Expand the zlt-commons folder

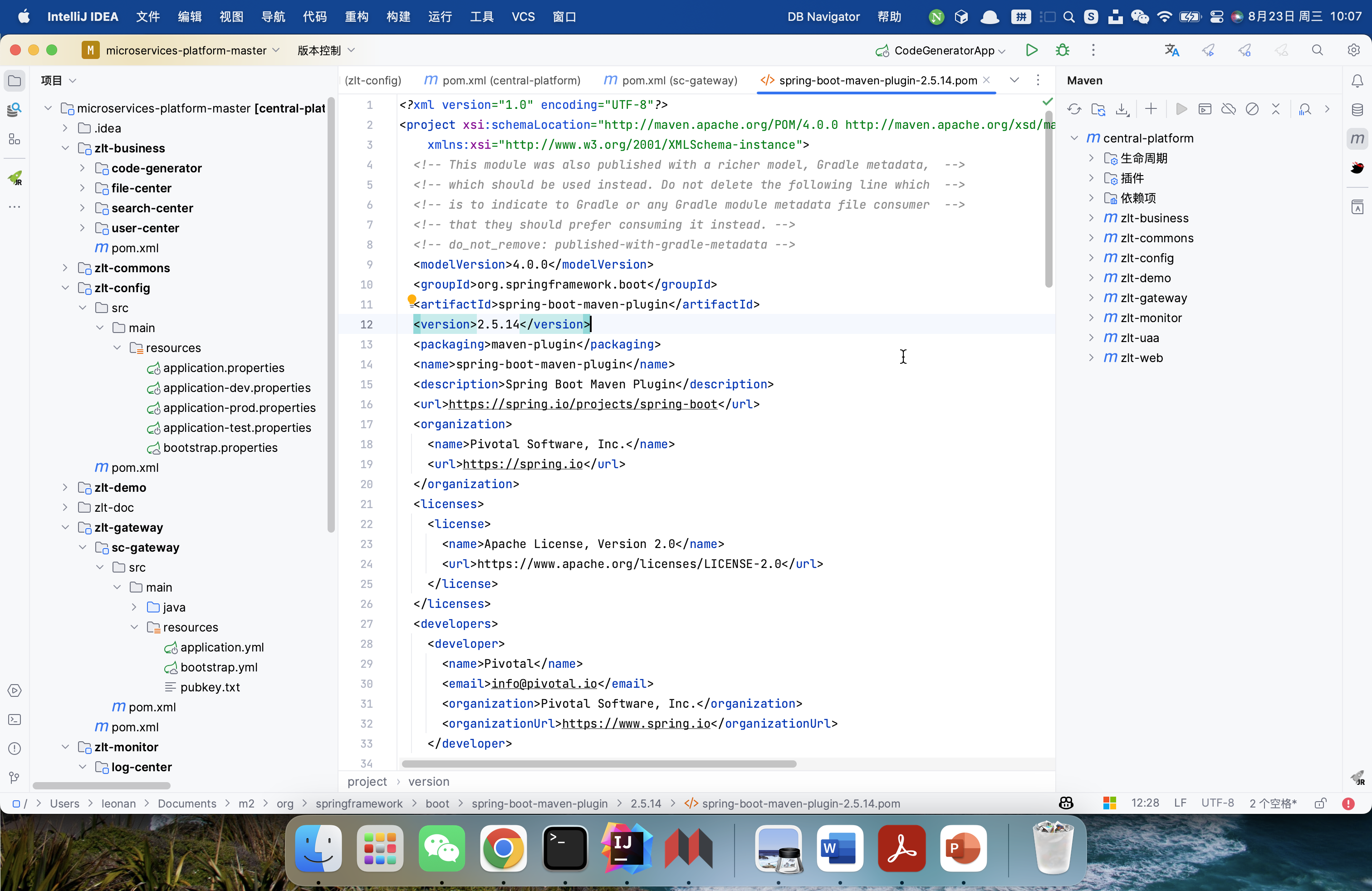tap(65, 268)
